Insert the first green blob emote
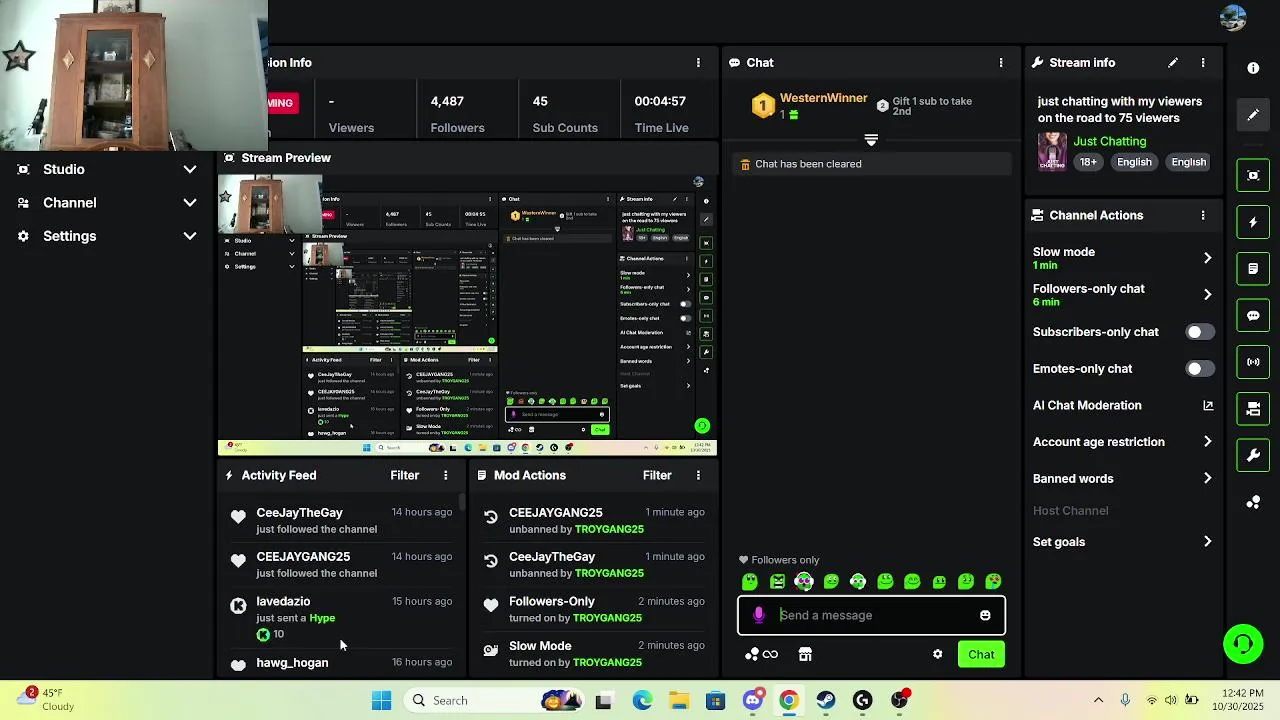This screenshot has width=1280, height=720. [x=750, y=581]
